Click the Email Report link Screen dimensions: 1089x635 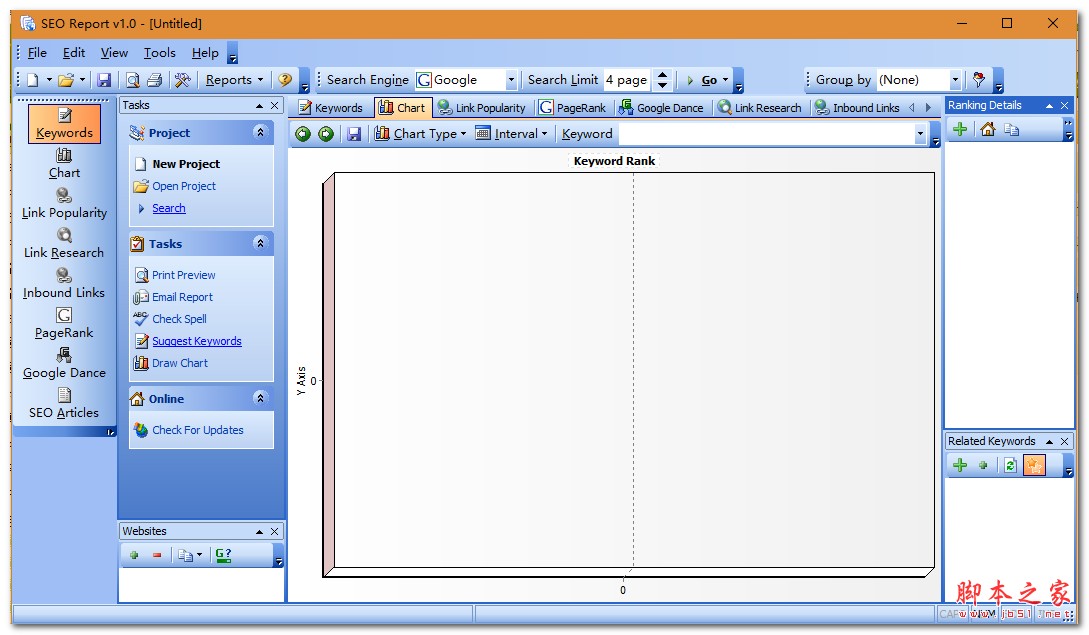pos(183,297)
